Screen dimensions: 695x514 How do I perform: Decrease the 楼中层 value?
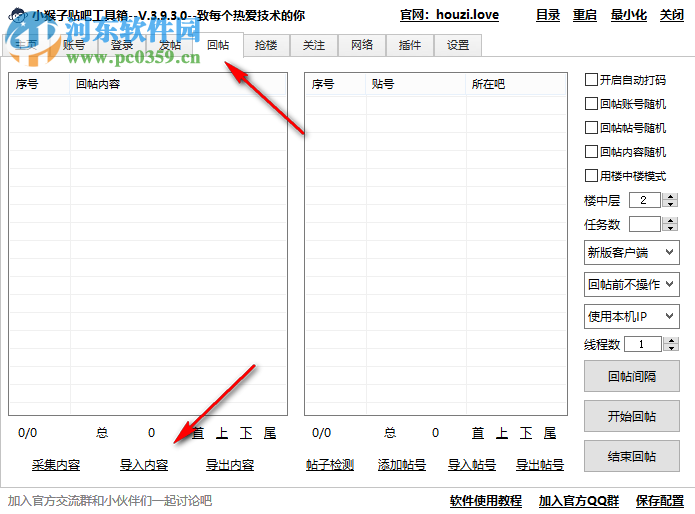(x=671, y=204)
